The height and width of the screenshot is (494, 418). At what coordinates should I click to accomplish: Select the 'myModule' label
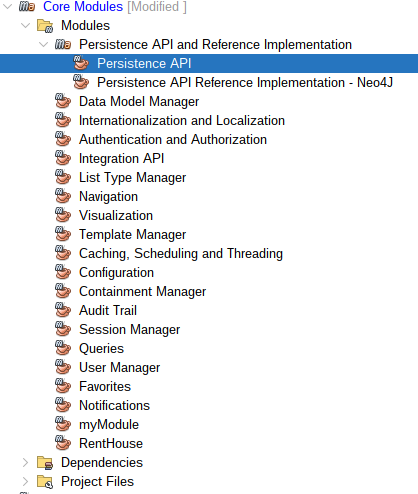click(109, 425)
